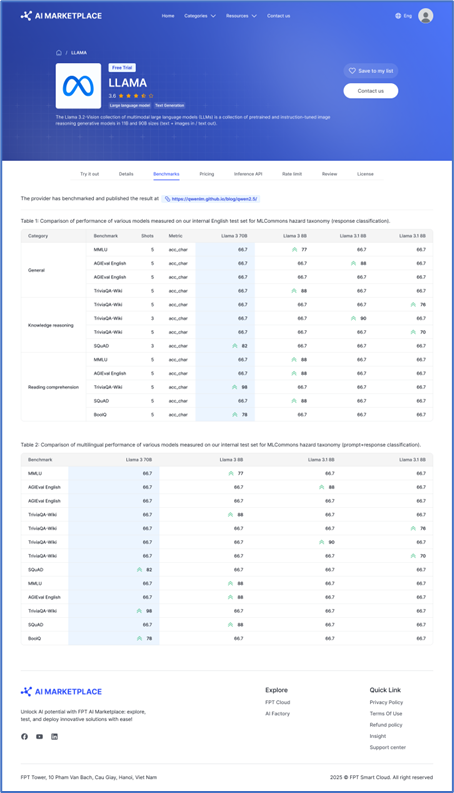Expand the Resources dropdown

click(x=241, y=16)
